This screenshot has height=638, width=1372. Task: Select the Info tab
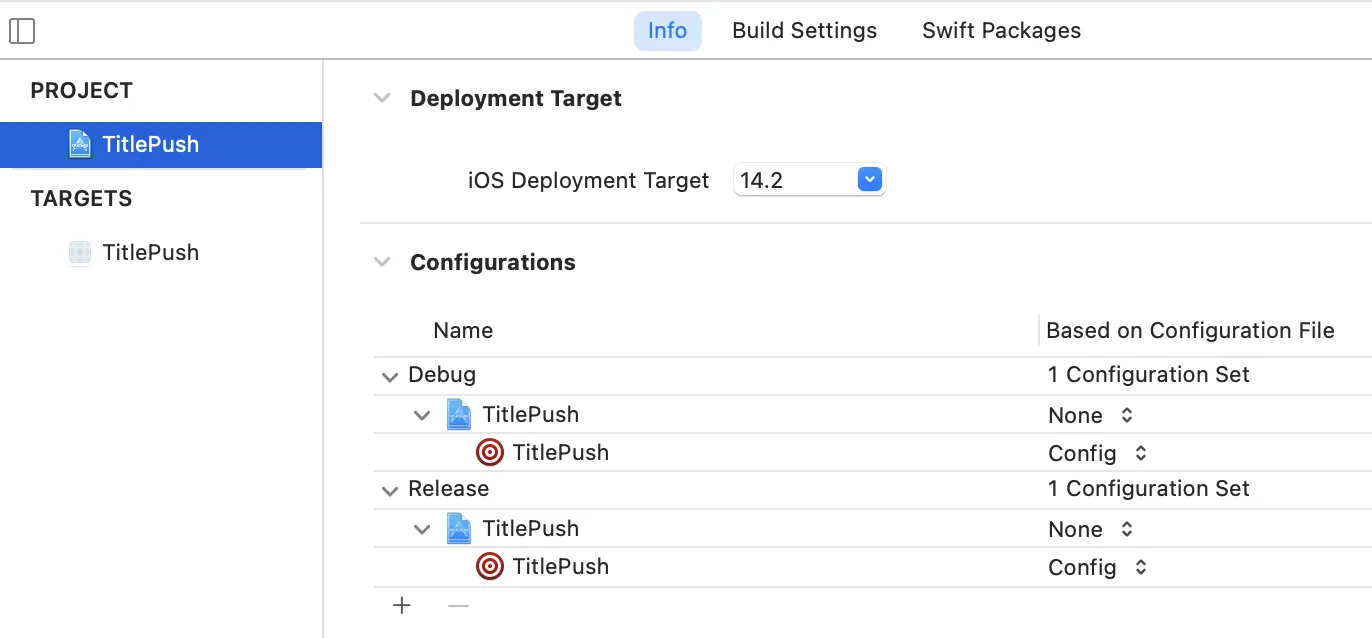(x=667, y=31)
